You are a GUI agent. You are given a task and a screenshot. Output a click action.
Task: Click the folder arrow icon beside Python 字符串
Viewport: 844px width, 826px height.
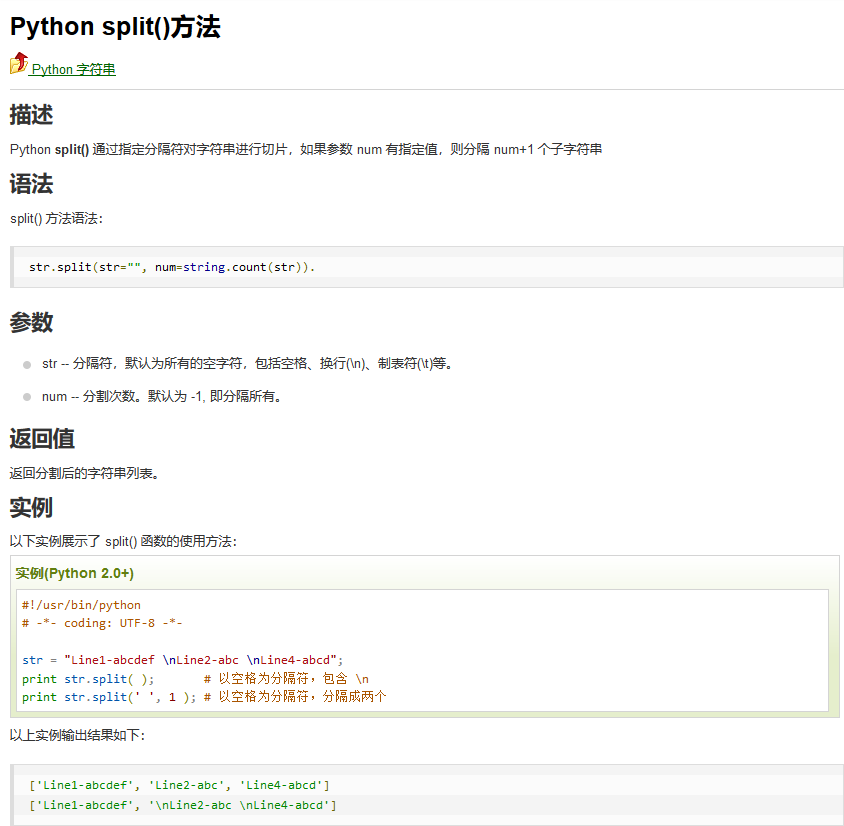point(19,63)
